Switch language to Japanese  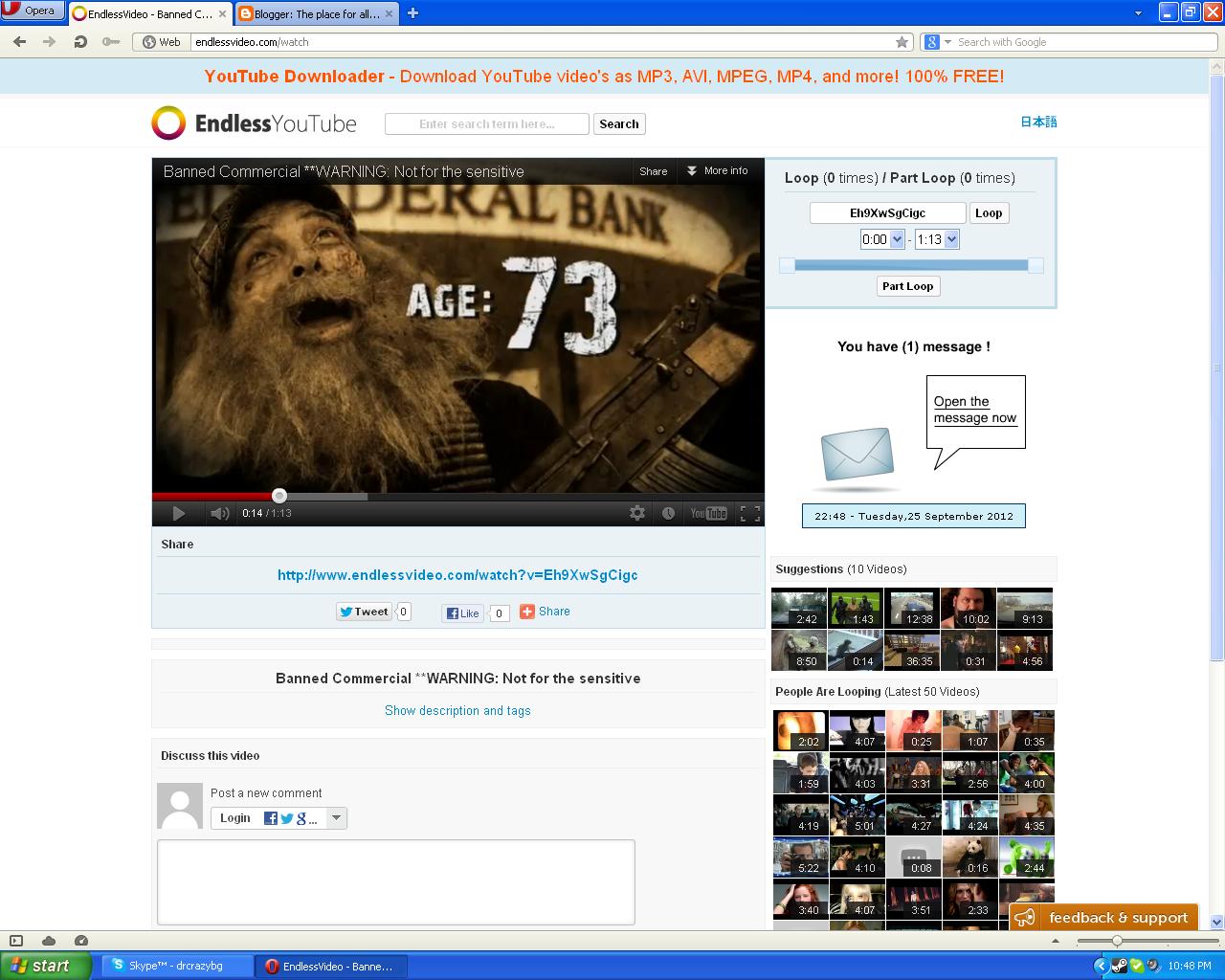pos(1038,122)
